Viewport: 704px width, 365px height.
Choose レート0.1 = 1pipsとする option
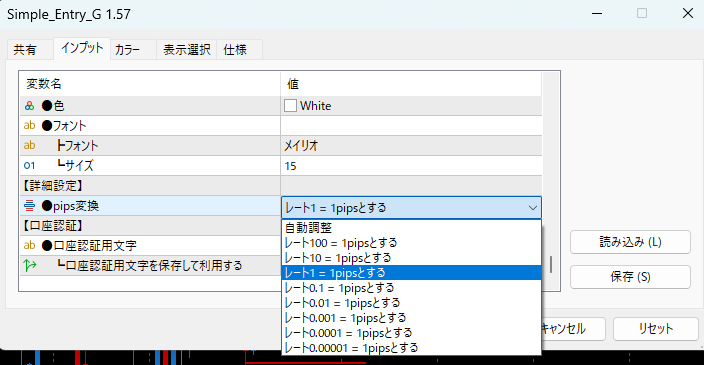coord(411,288)
